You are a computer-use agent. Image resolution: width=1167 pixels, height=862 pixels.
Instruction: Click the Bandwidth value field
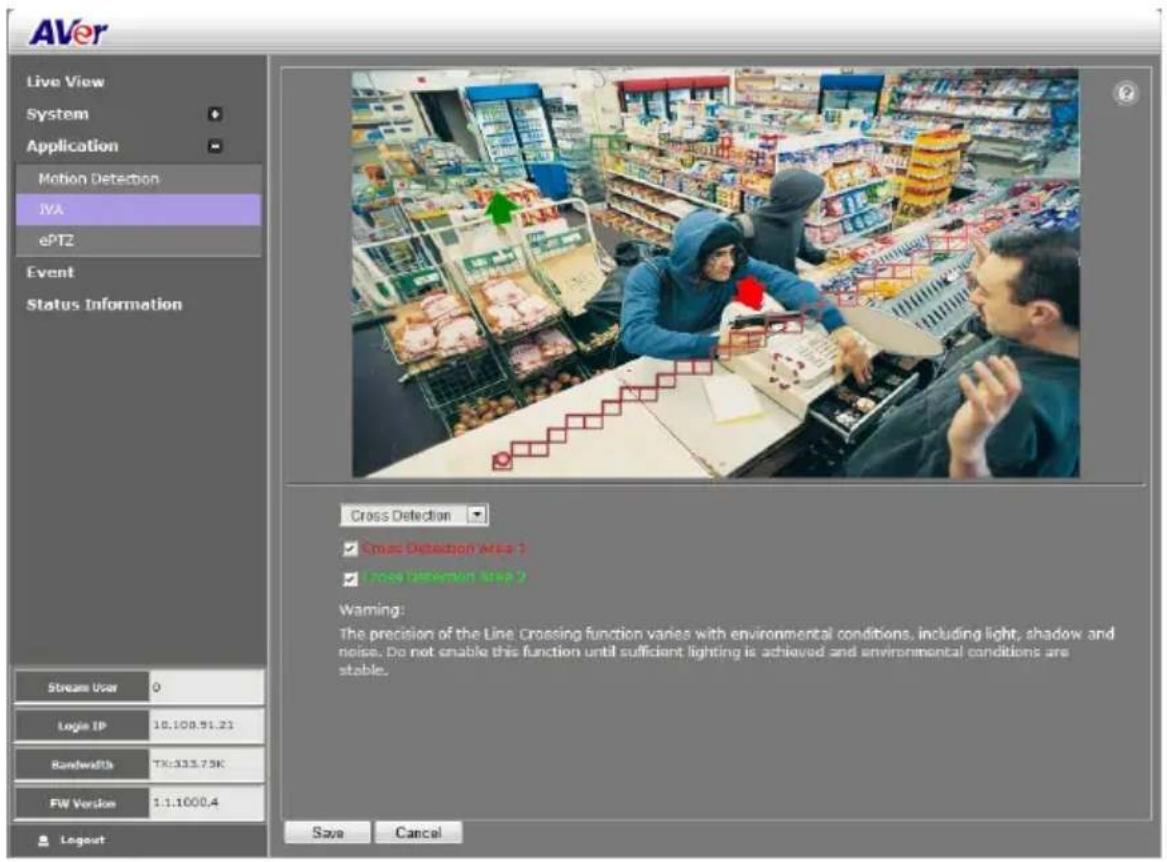pos(206,764)
